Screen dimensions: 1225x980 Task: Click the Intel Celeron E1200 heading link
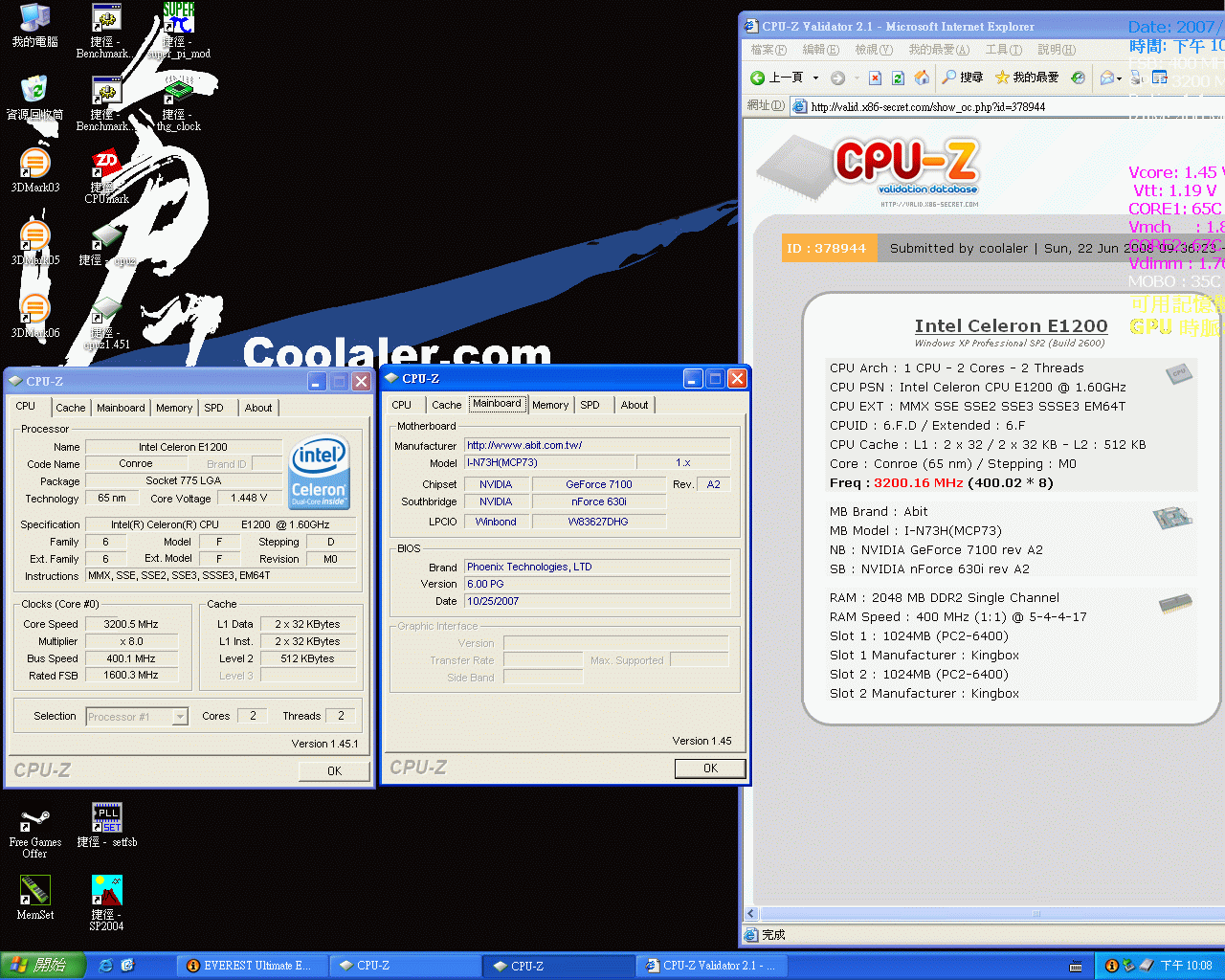pyautogui.click(x=1011, y=325)
